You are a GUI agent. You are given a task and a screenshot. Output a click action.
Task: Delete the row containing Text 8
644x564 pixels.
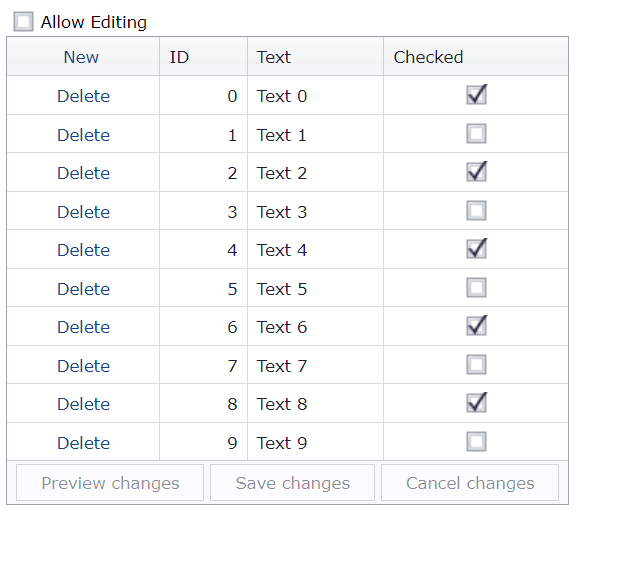(83, 404)
